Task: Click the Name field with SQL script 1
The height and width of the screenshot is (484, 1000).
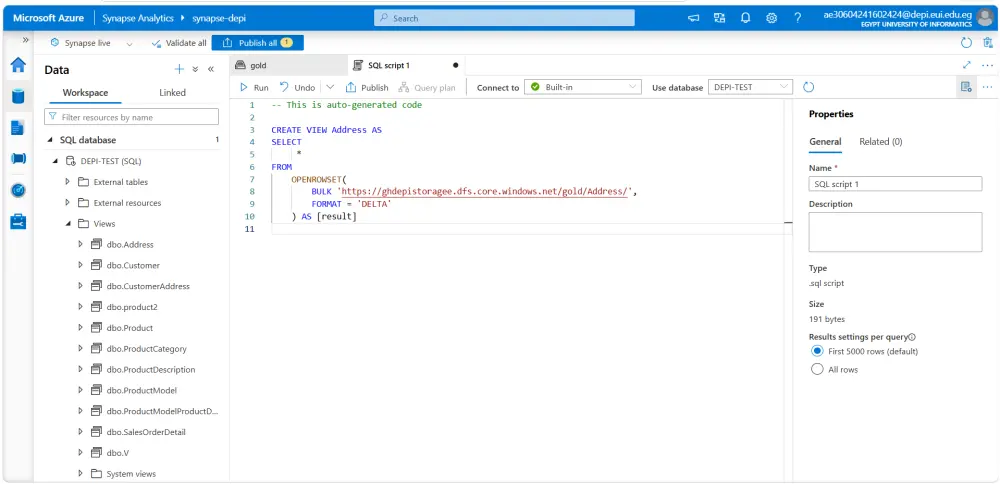Action: pyautogui.click(x=895, y=184)
